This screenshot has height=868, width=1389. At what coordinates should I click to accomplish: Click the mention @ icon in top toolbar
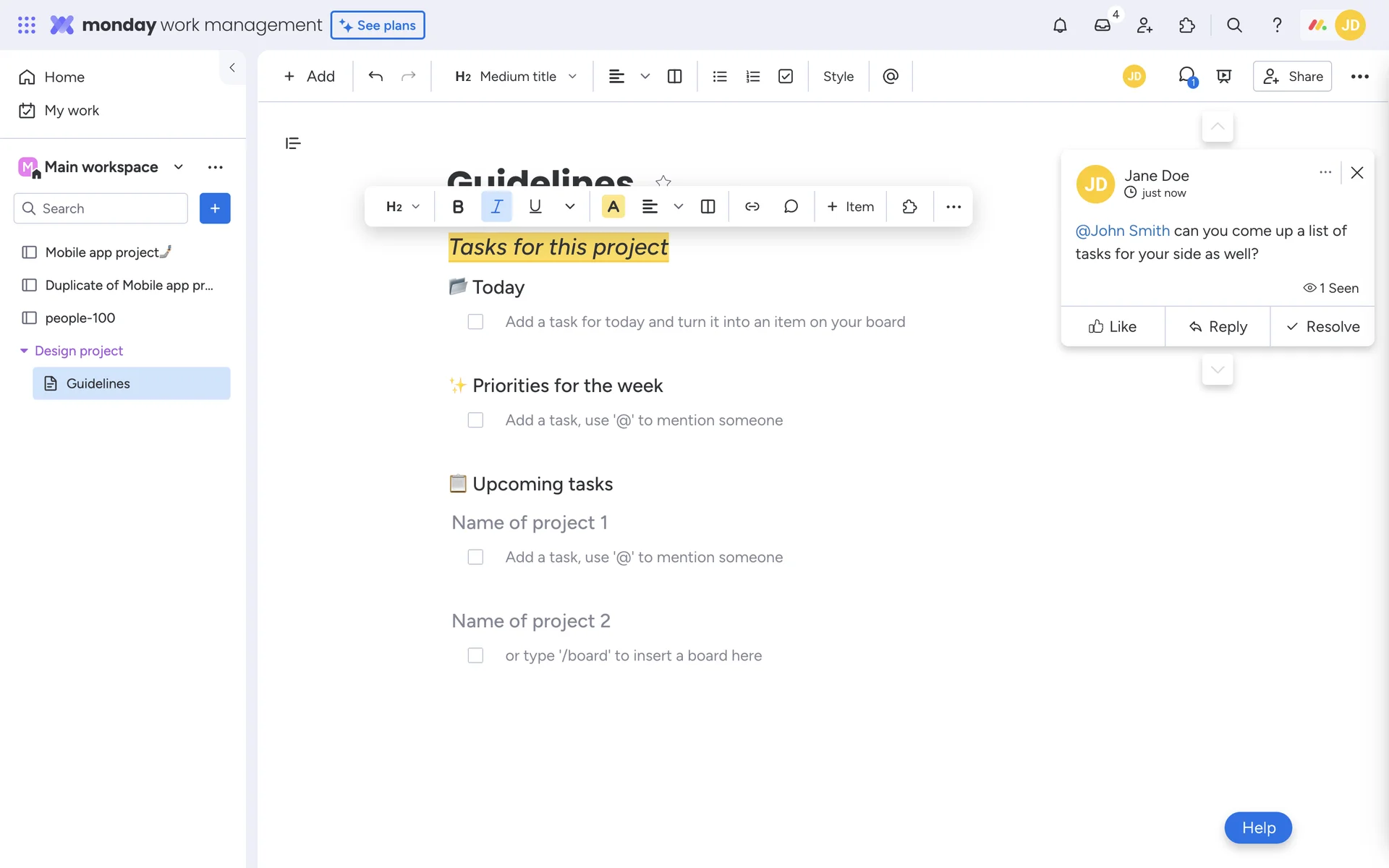(891, 77)
